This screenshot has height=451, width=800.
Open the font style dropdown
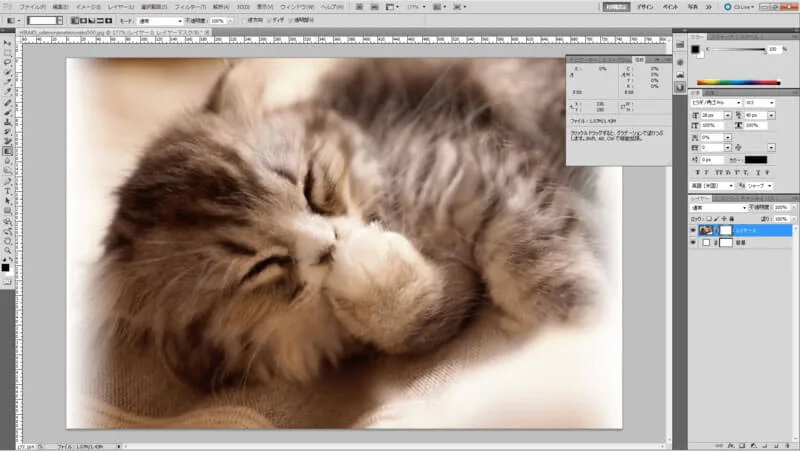[760, 103]
